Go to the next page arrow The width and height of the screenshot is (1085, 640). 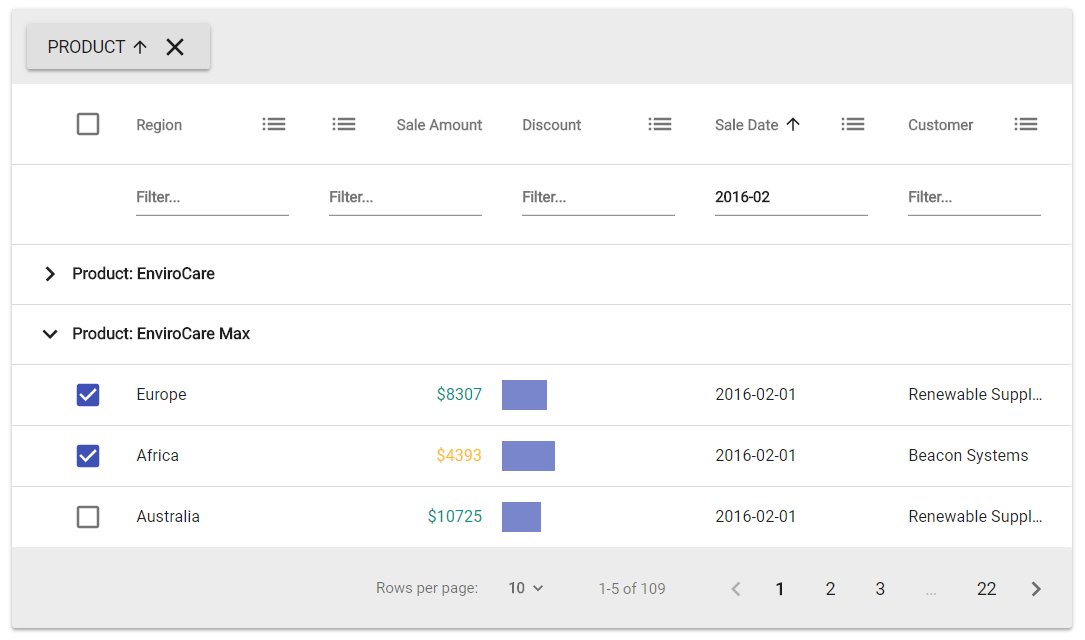click(x=1036, y=589)
